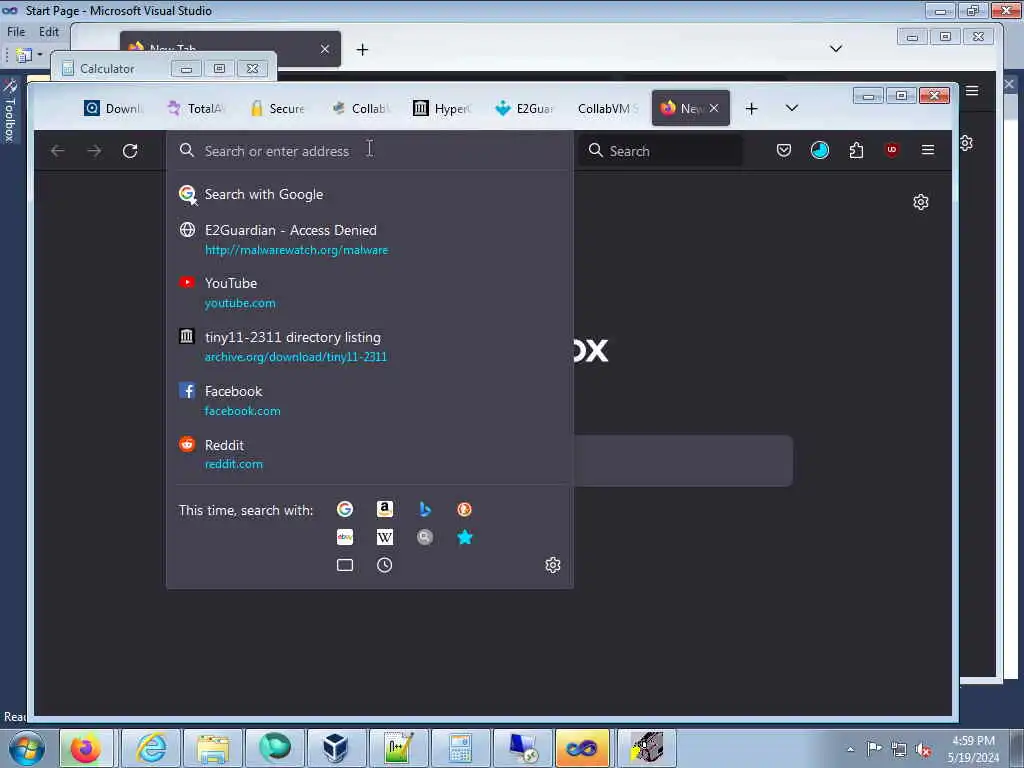The height and width of the screenshot is (768, 1024).
Task: Open the Visual Studio File menu
Action: (16, 31)
